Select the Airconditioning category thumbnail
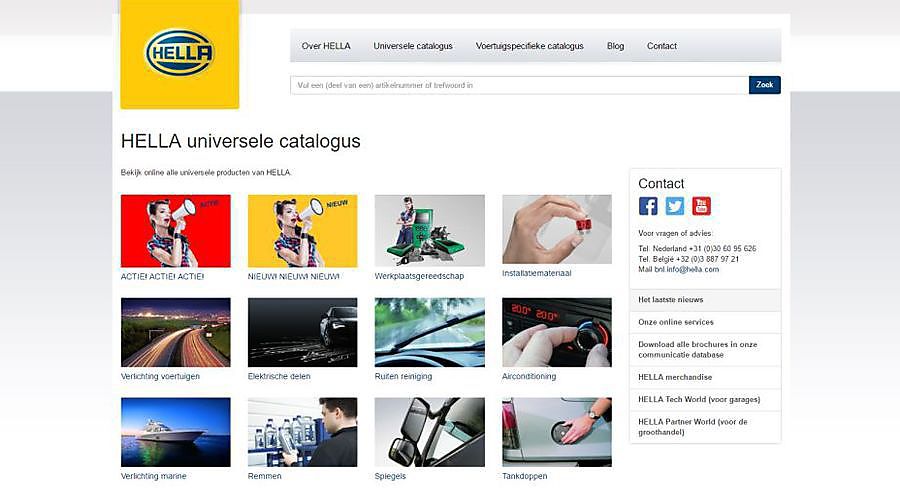The width and height of the screenshot is (900, 495). [557, 332]
